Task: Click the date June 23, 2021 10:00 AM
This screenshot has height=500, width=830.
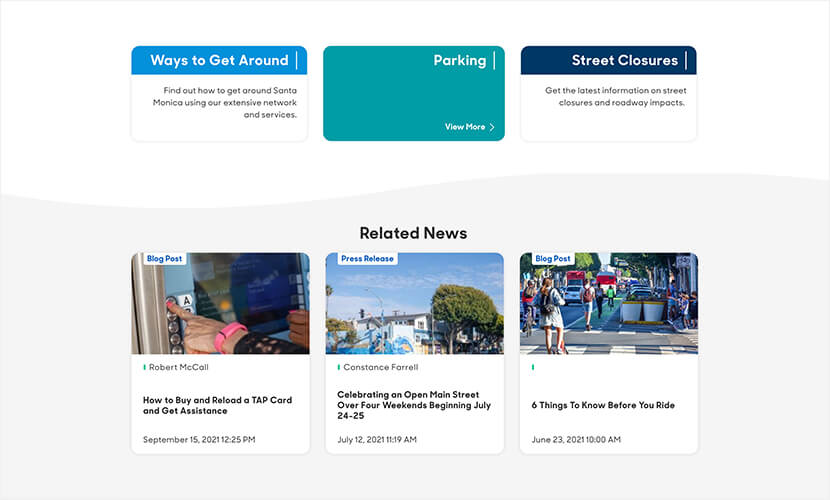Action: click(x=576, y=440)
